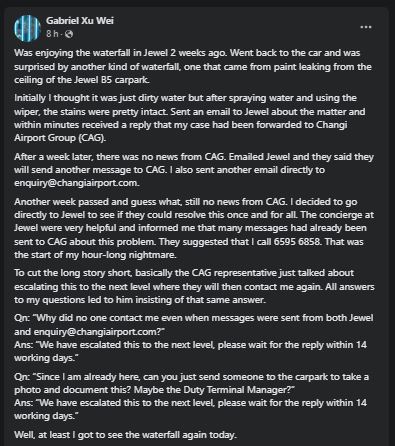The height and width of the screenshot is (446, 395).
Task: Click the paragraph starting 'After a week later'
Action: pos(194,170)
